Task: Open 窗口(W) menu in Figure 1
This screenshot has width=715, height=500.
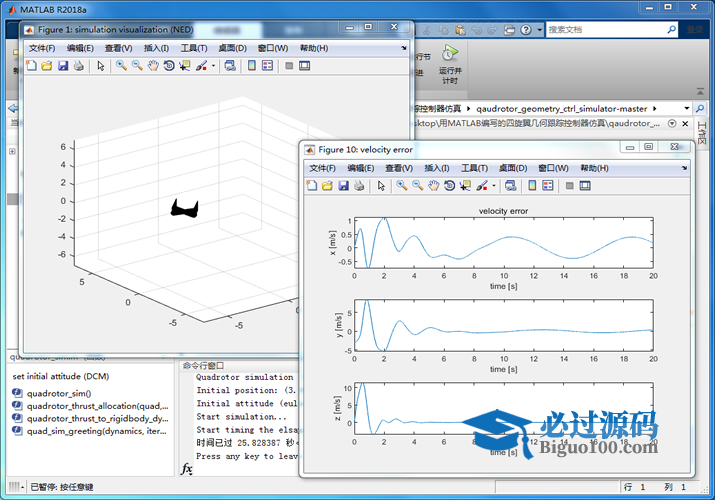Action: click(273, 48)
